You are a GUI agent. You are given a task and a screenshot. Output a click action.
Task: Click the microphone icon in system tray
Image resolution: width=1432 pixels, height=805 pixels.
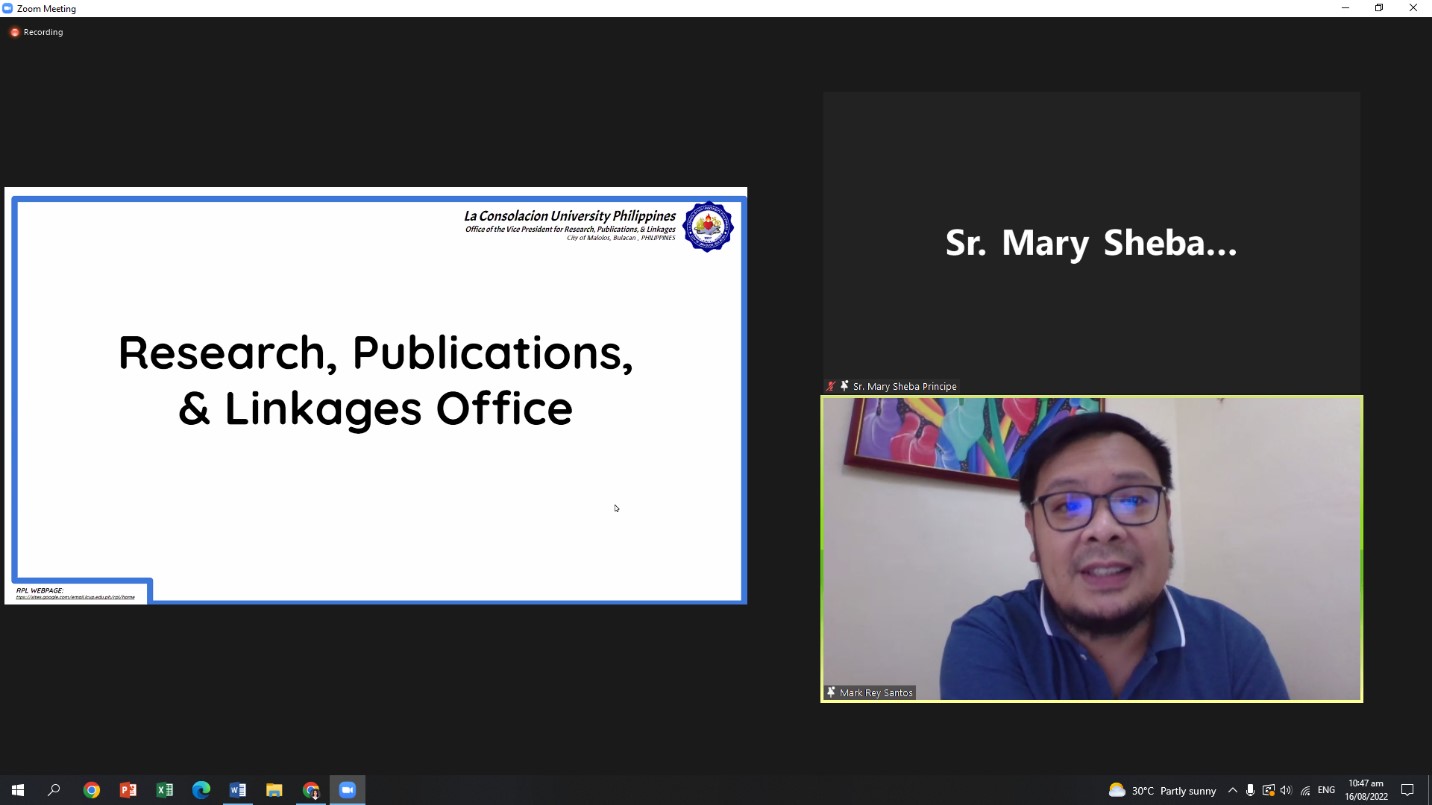pyautogui.click(x=1250, y=790)
